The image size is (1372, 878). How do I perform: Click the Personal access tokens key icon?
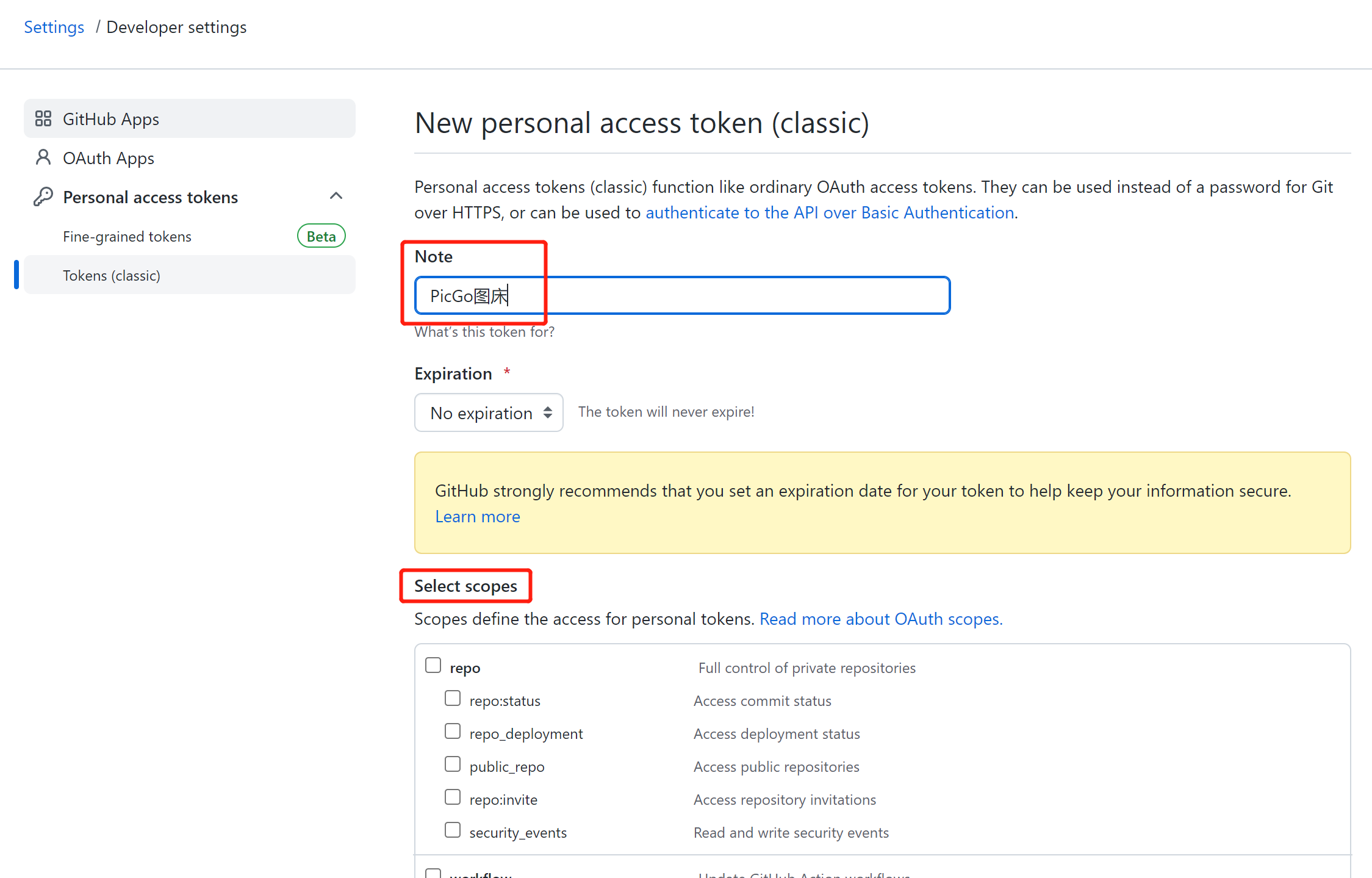pyautogui.click(x=43, y=196)
